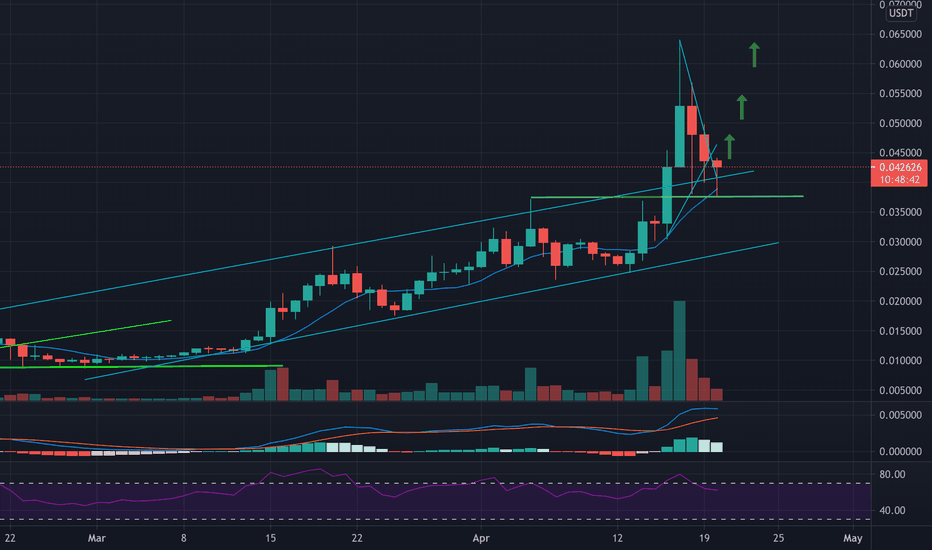Click the 15 date label on time axis
Image resolution: width=932 pixels, height=550 pixels.
point(270,538)
